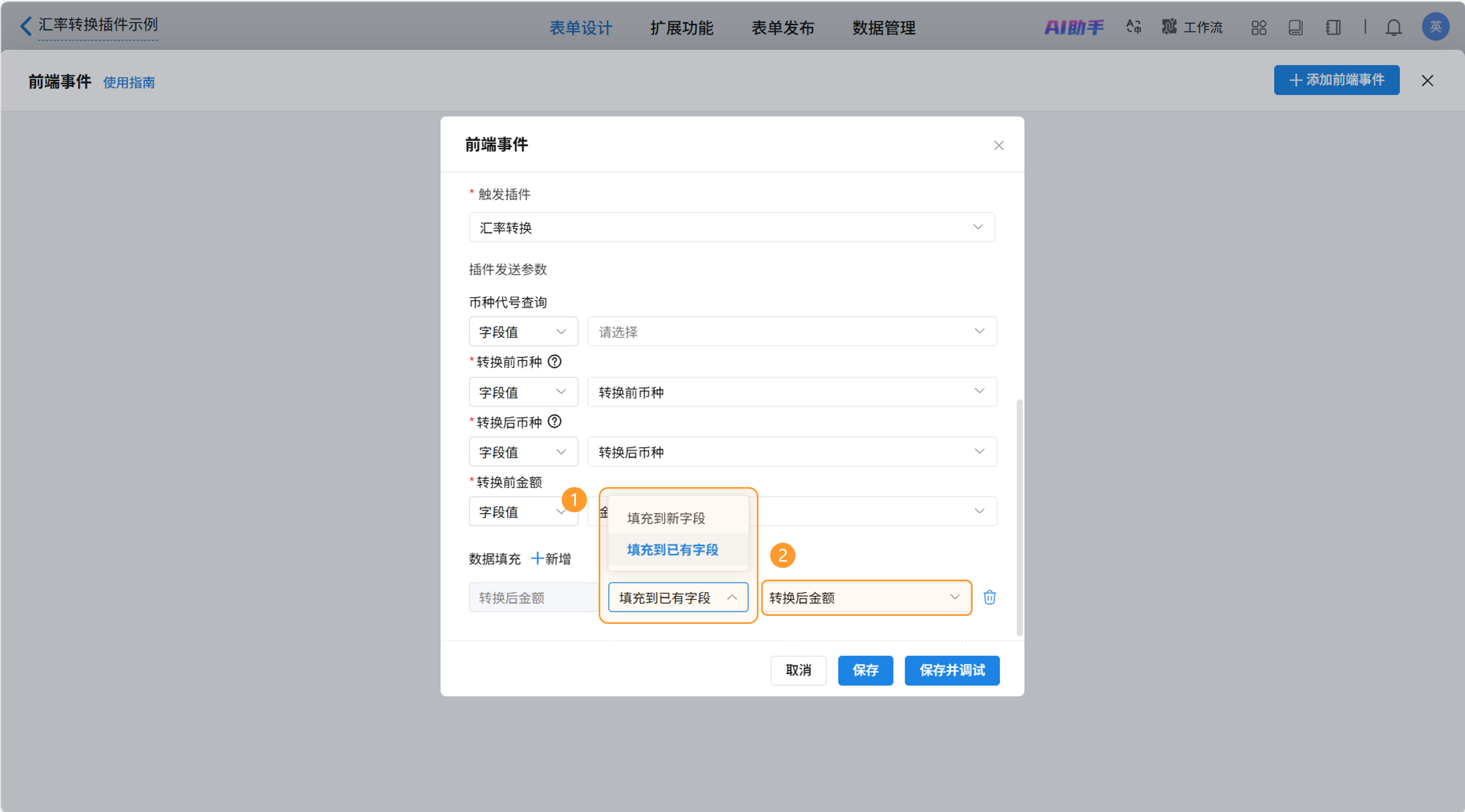Open the notification bell
Viewport: 1465px width, 812px height.
(x=1393, y=27)
